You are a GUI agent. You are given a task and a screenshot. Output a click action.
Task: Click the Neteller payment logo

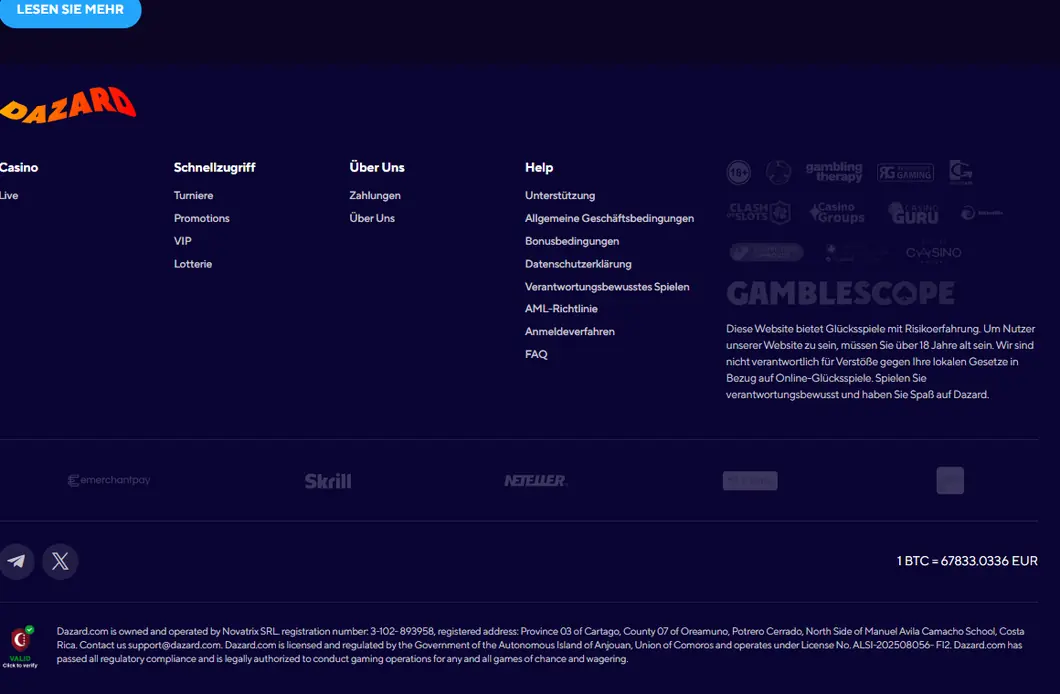[535, 480]
